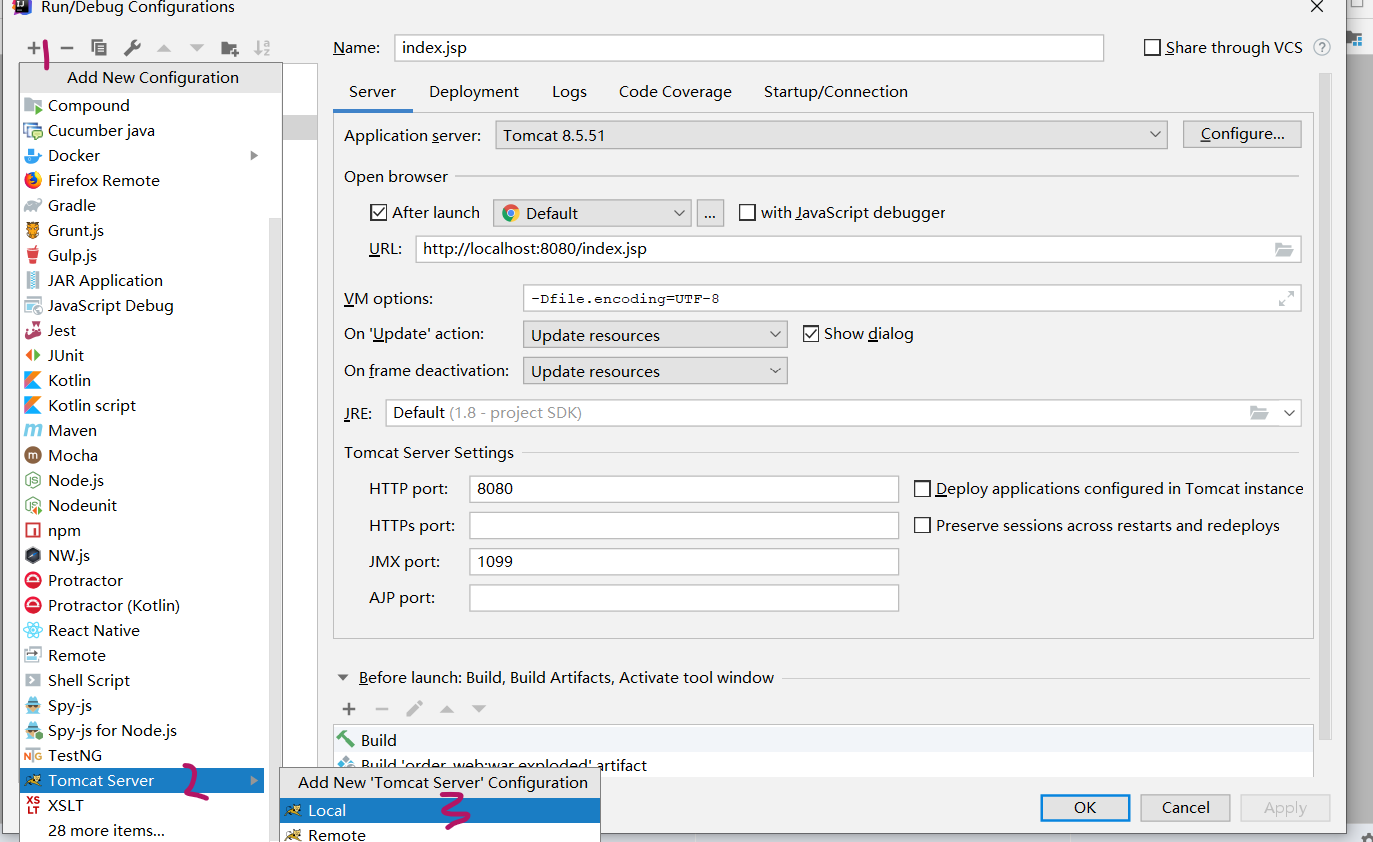Enable with JavaScript debugger checkbox
Screen dimensions: 1373x842
747,212
